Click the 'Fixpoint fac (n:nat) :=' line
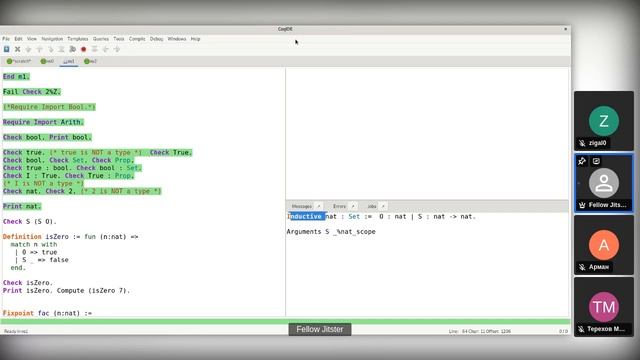Viewport: 640px width, 360px height. 47,313
